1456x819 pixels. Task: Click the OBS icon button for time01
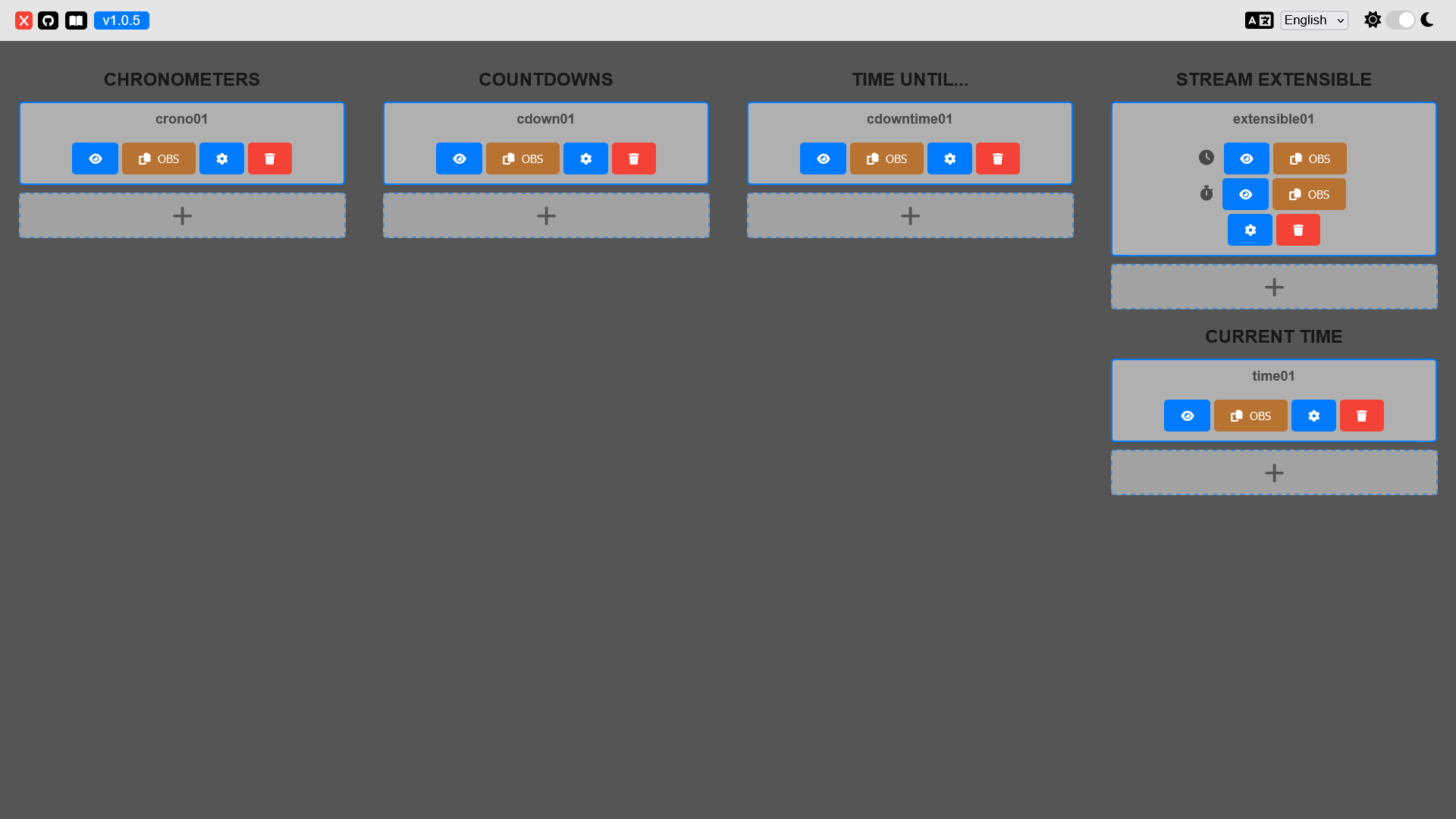pos(1250,415)
